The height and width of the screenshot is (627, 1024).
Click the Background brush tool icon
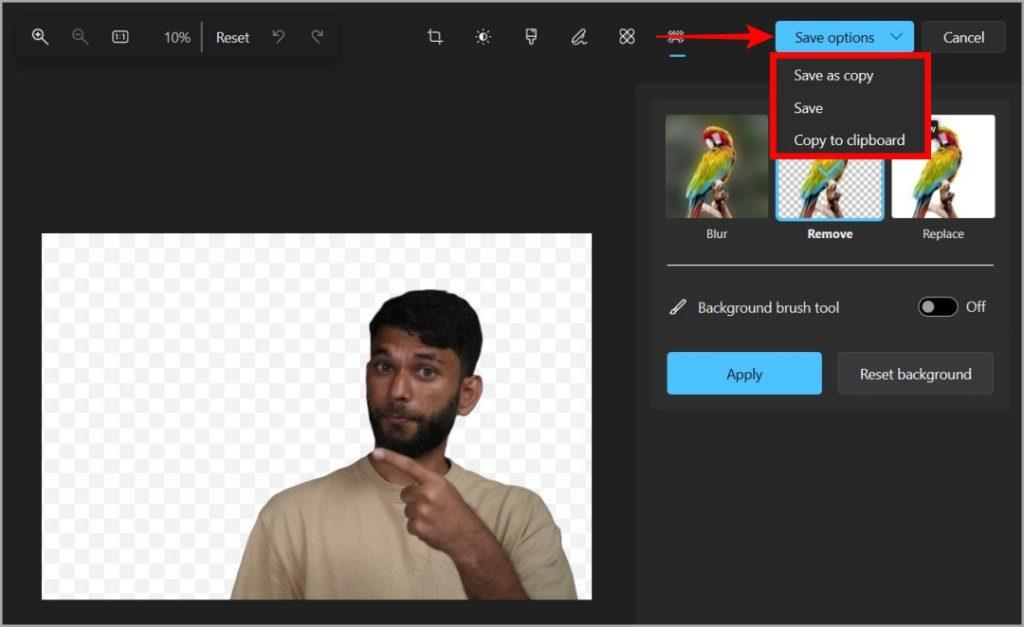tap(678, 307)
